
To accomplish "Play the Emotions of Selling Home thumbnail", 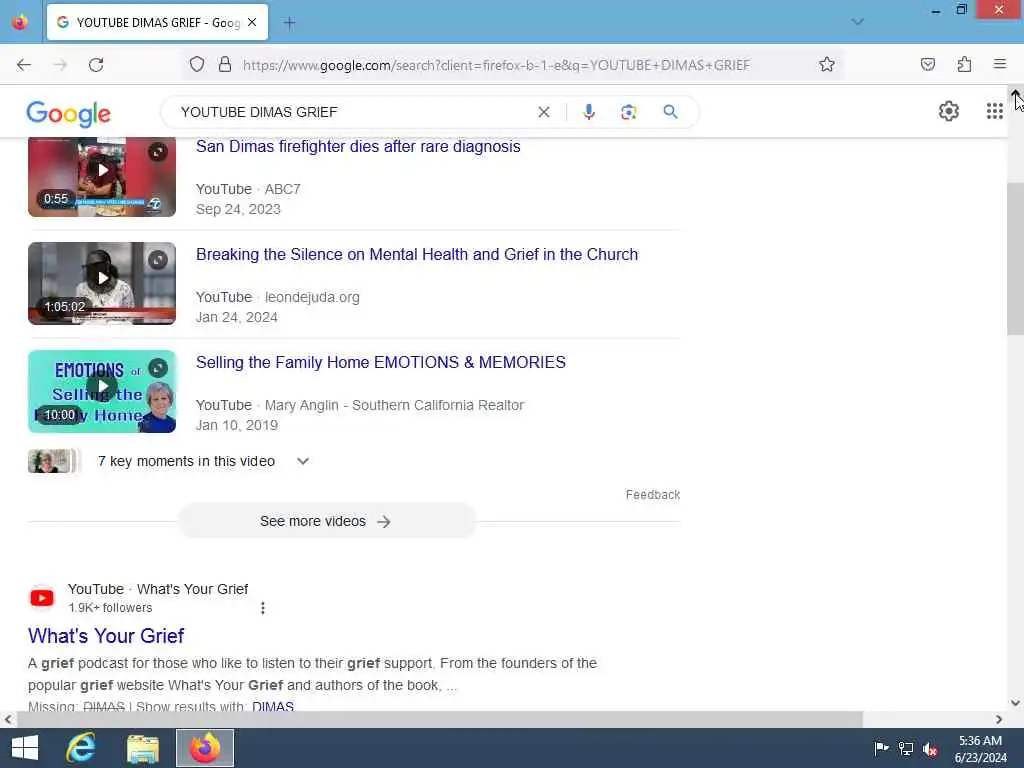I will point(102,391).
